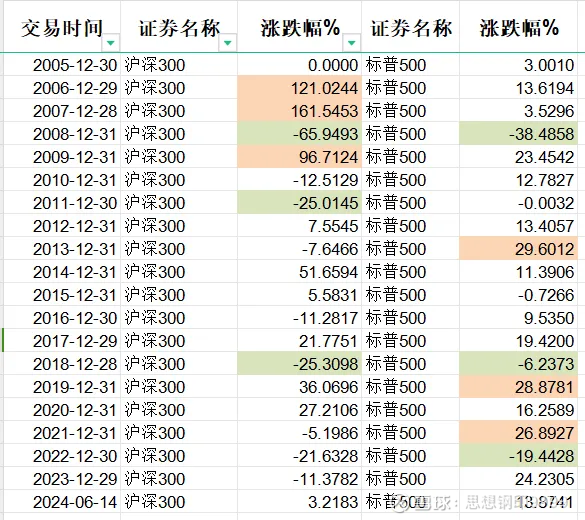Click the 0.0000 value cell
This screenshot has width=585, height=520.
pyautogui.click(x=299, y=65)
